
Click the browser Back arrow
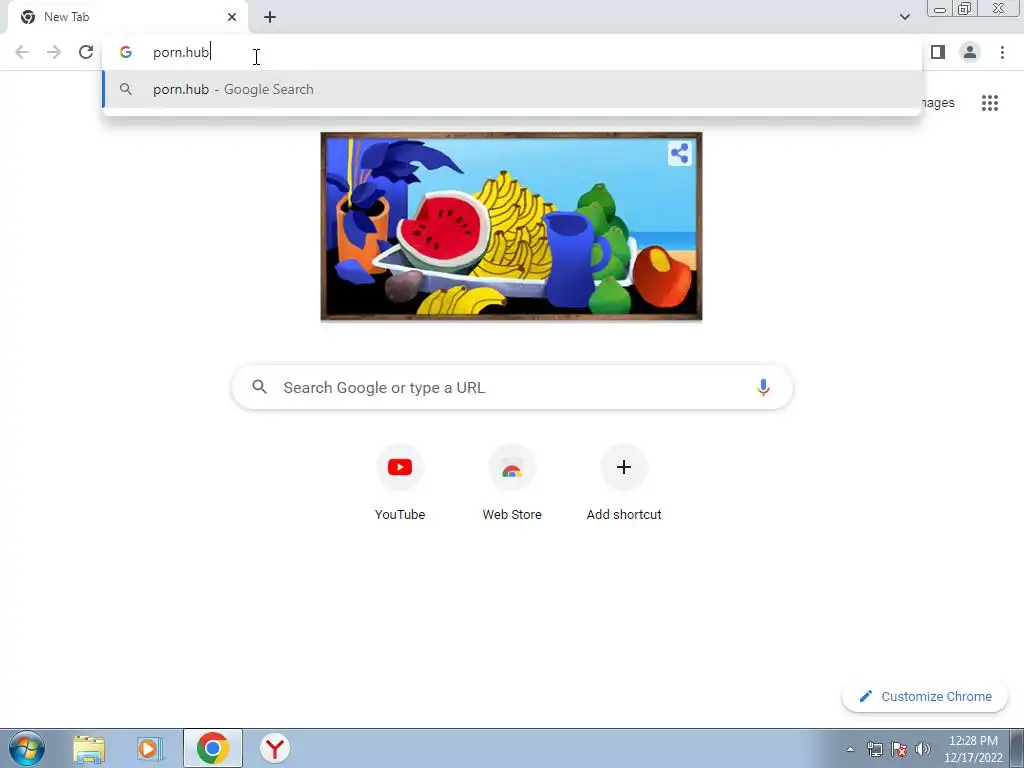[22, 52]
